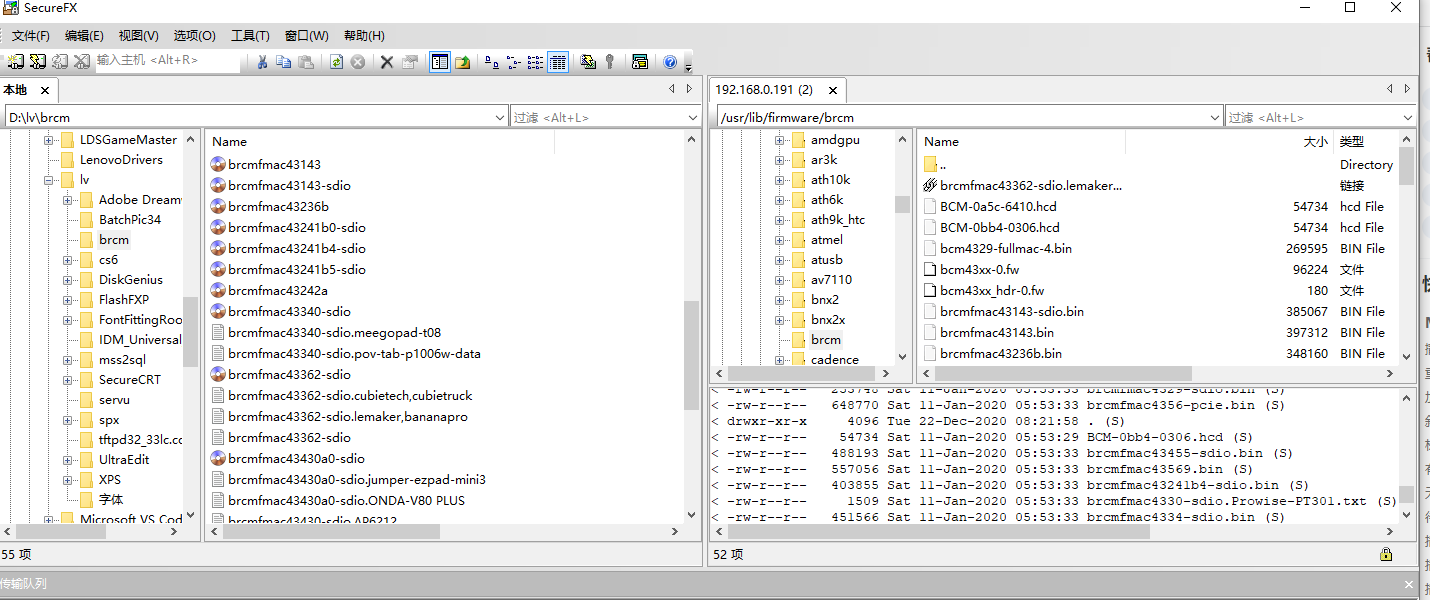Click the Cut scissors icon
Viewport: 1430px width, 600px height.
262,62
